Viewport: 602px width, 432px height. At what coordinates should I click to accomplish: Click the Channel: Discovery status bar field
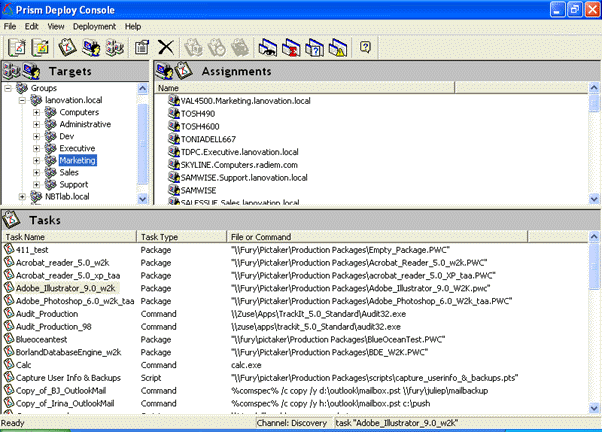[294, 423]
